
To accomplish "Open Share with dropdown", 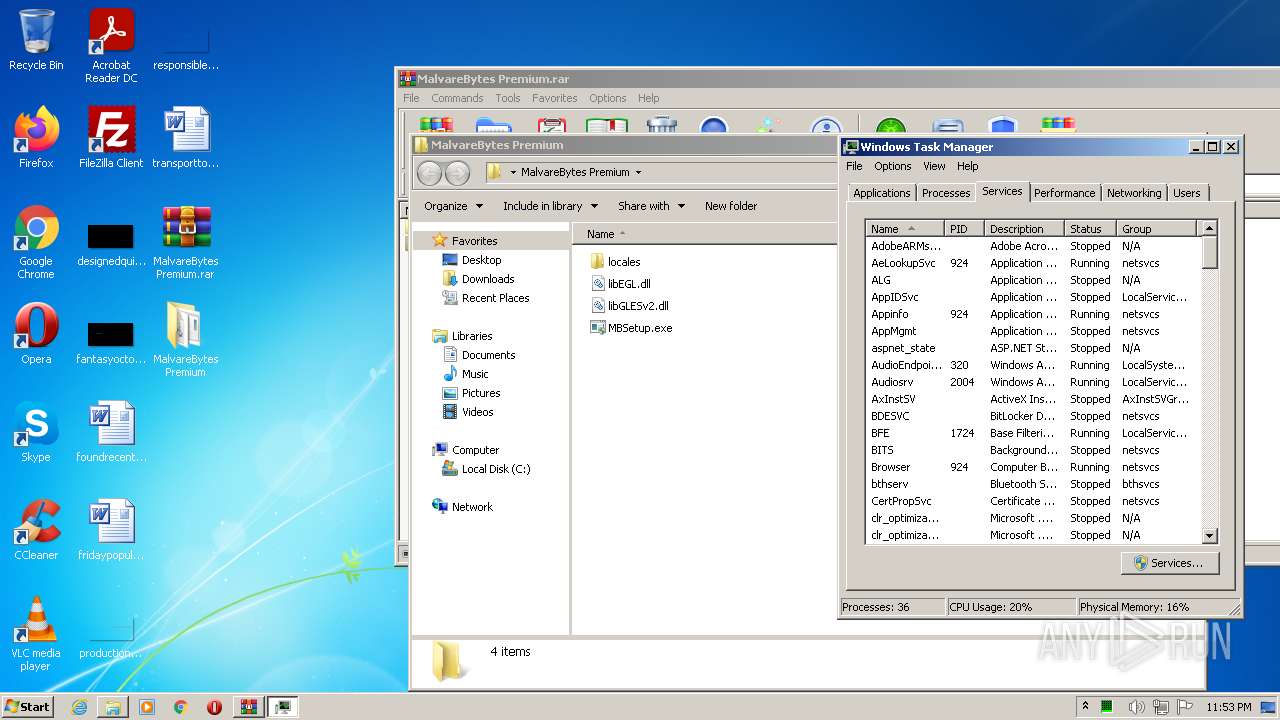I will click(651, 205).
